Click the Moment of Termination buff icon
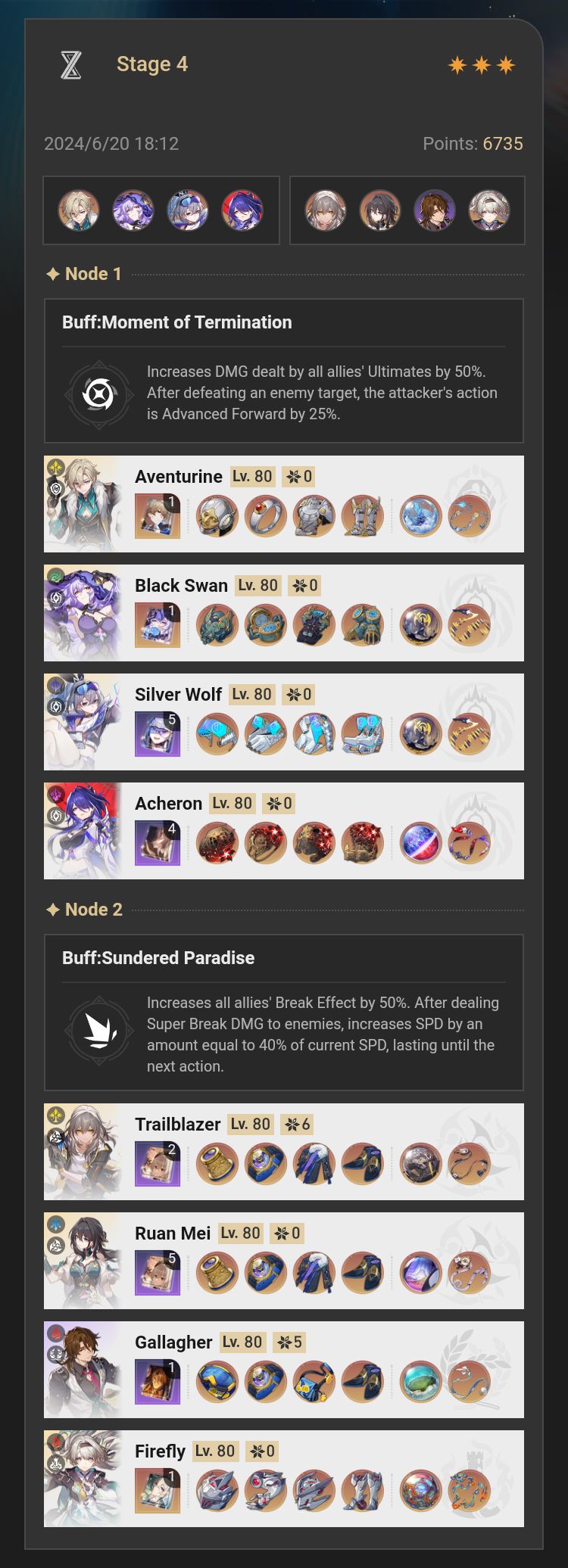 pyautogui.click(x=99, y=394)
